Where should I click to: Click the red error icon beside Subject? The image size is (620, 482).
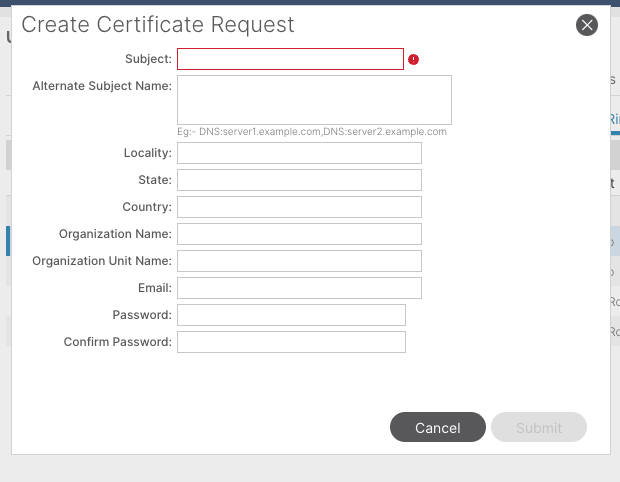click(413, 59)
